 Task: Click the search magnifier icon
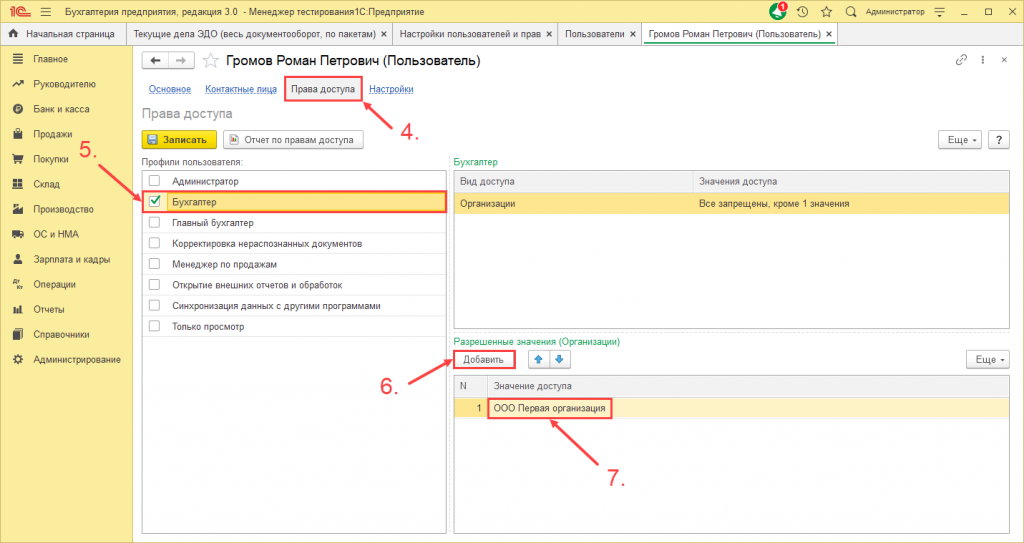[x=850, y=12]
